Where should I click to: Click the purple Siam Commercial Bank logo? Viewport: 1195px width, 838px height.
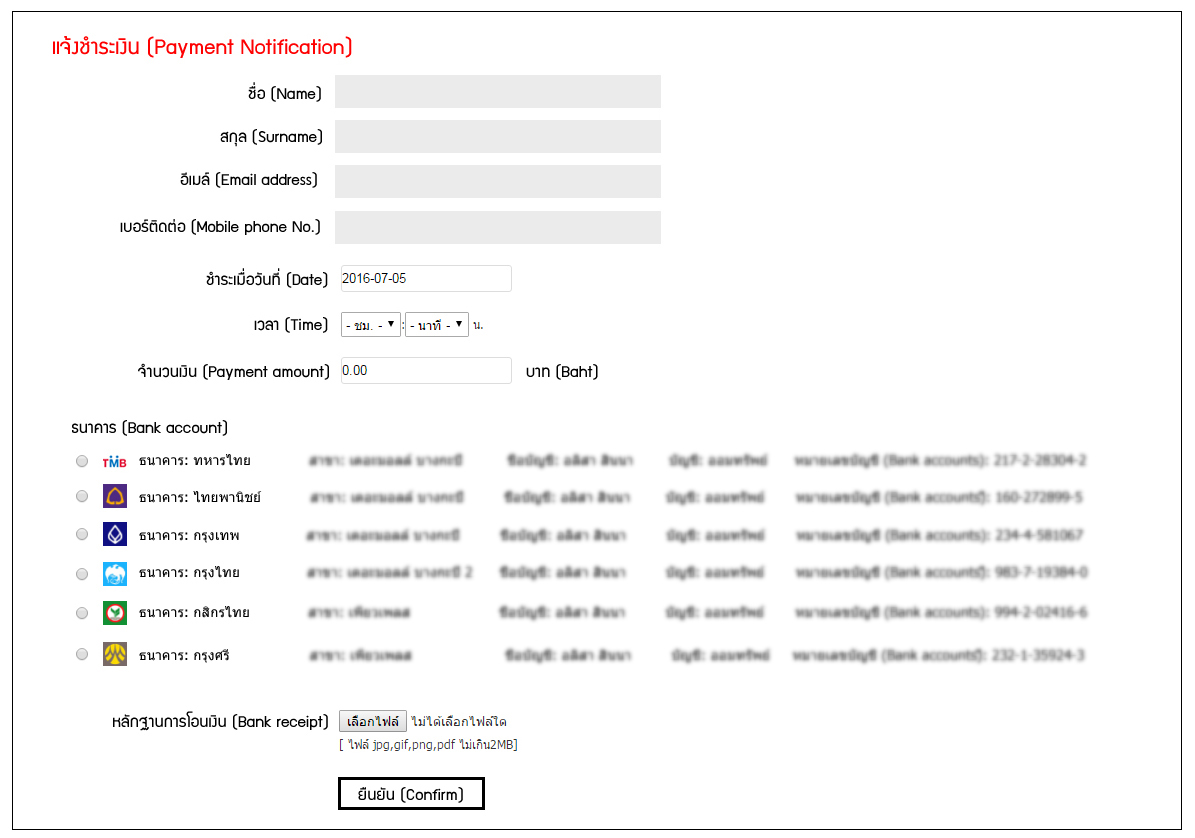(x=115, y=497)
